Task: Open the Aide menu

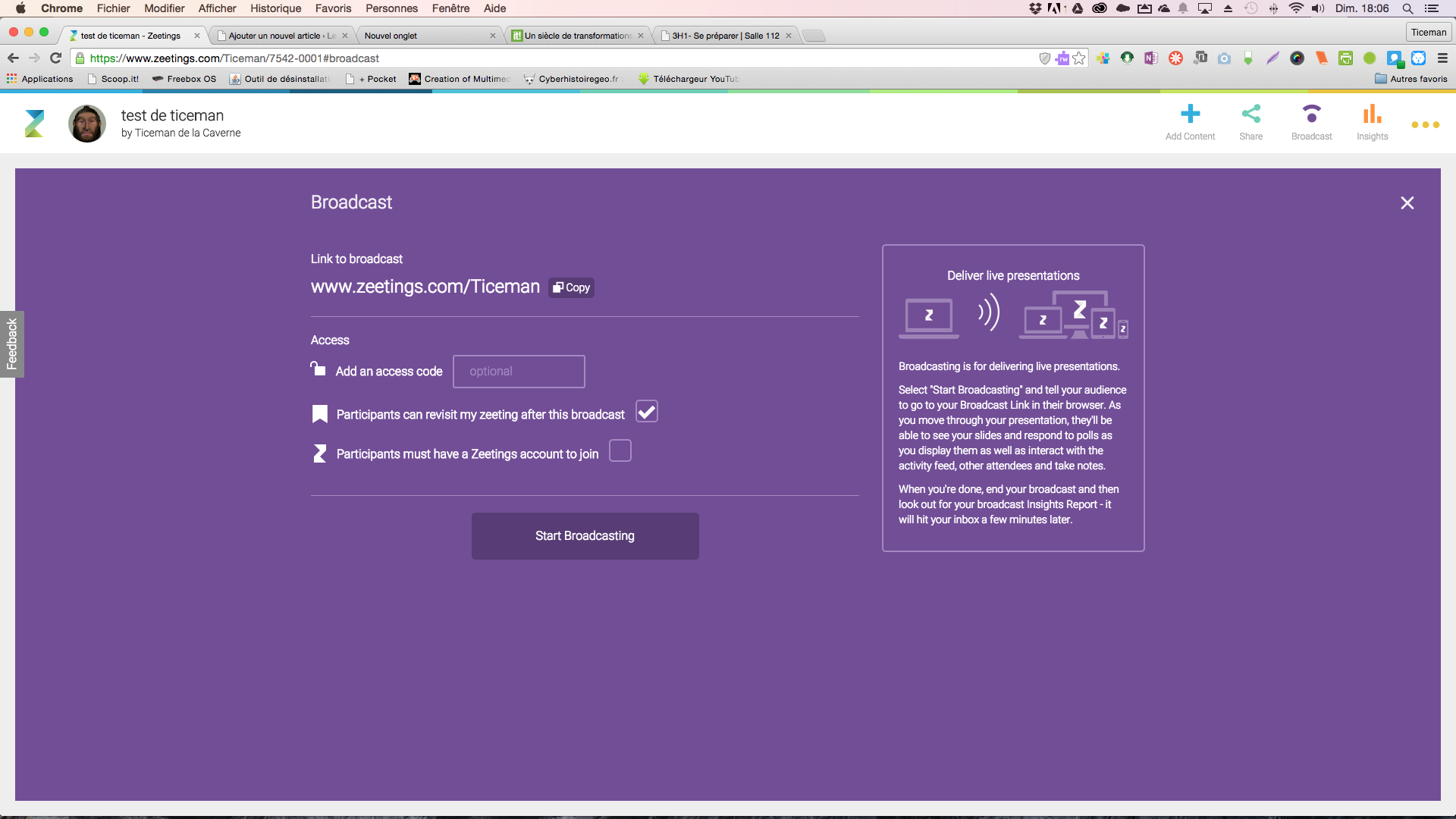Action: pos(495,8)
